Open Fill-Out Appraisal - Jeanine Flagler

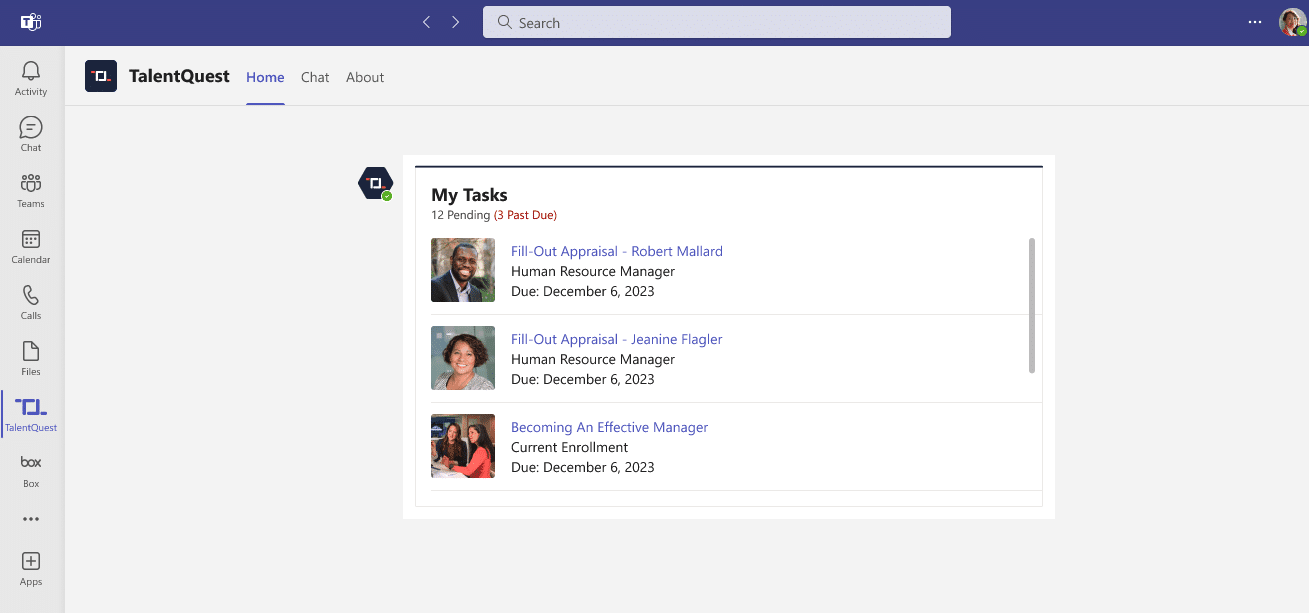(x=617, y=339)
